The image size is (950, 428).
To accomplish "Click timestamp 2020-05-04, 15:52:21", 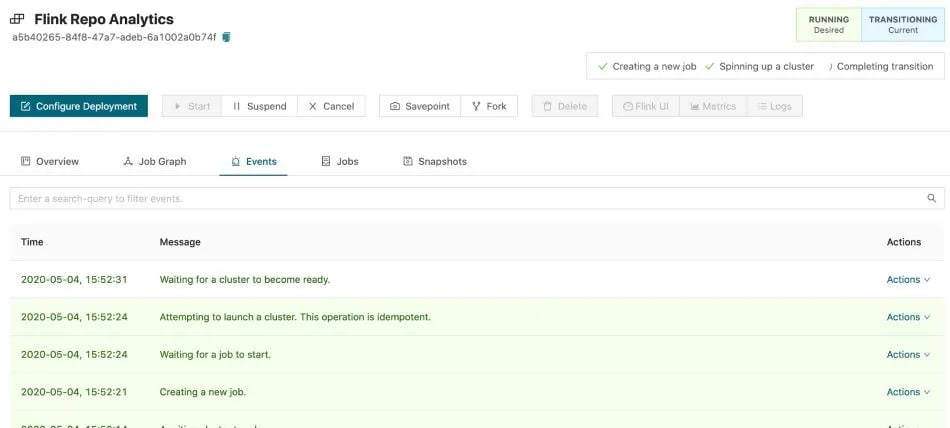I will tap(74, 392).
